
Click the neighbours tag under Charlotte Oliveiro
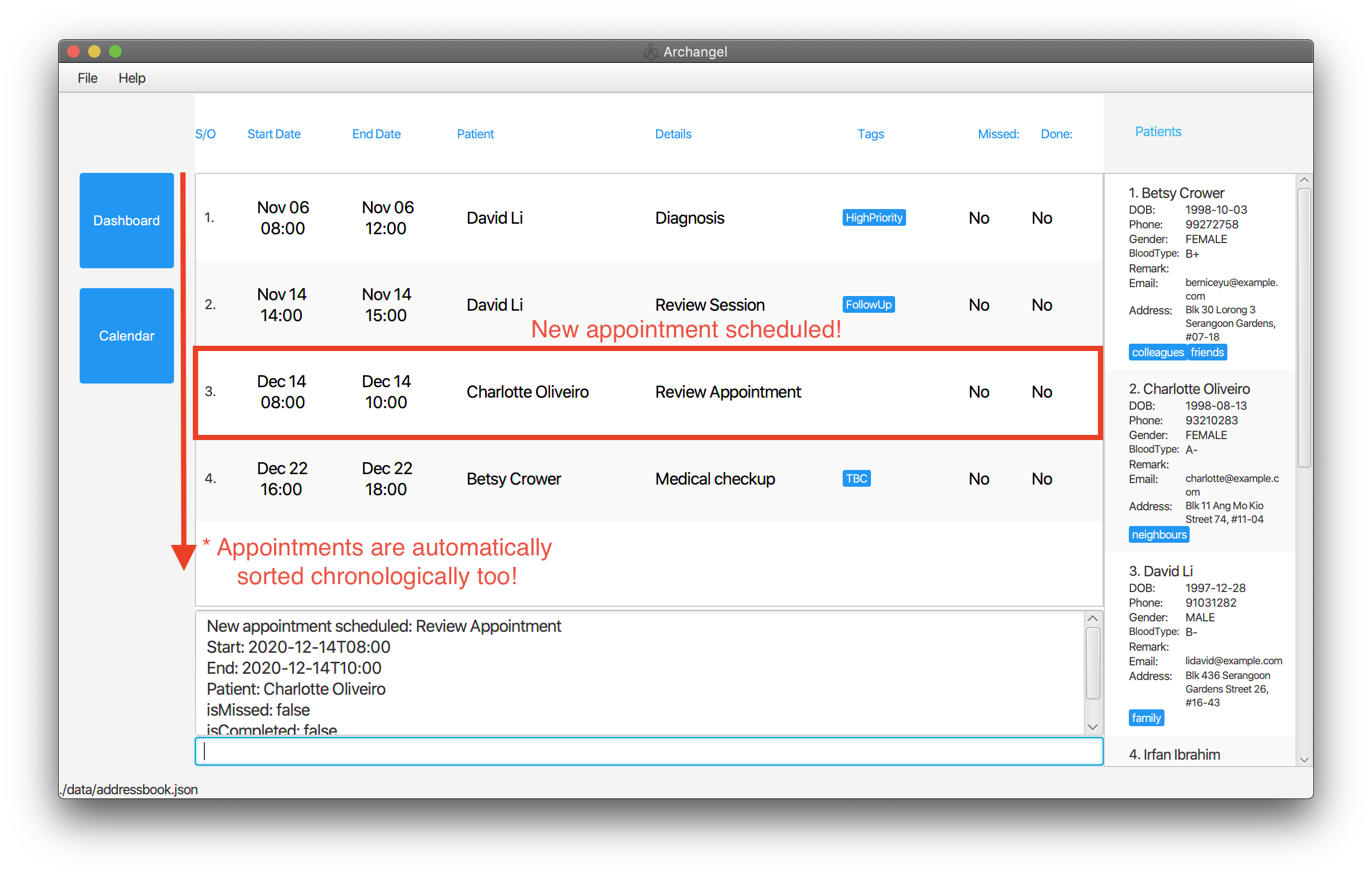1158,535
